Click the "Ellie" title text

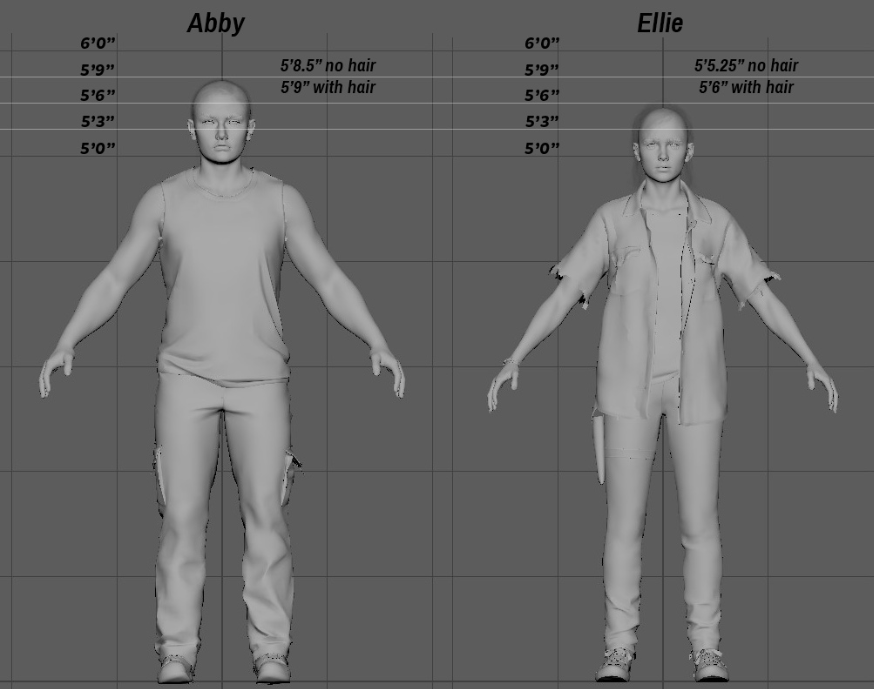click(x=660, y=23)
